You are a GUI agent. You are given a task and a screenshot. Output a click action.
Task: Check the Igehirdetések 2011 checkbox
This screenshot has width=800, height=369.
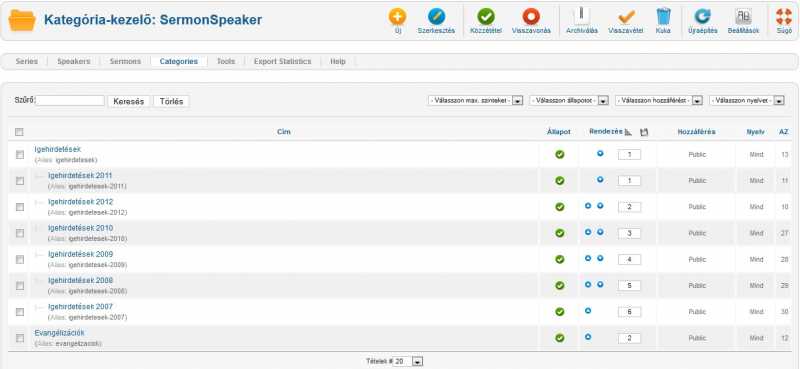click(20, 181)
